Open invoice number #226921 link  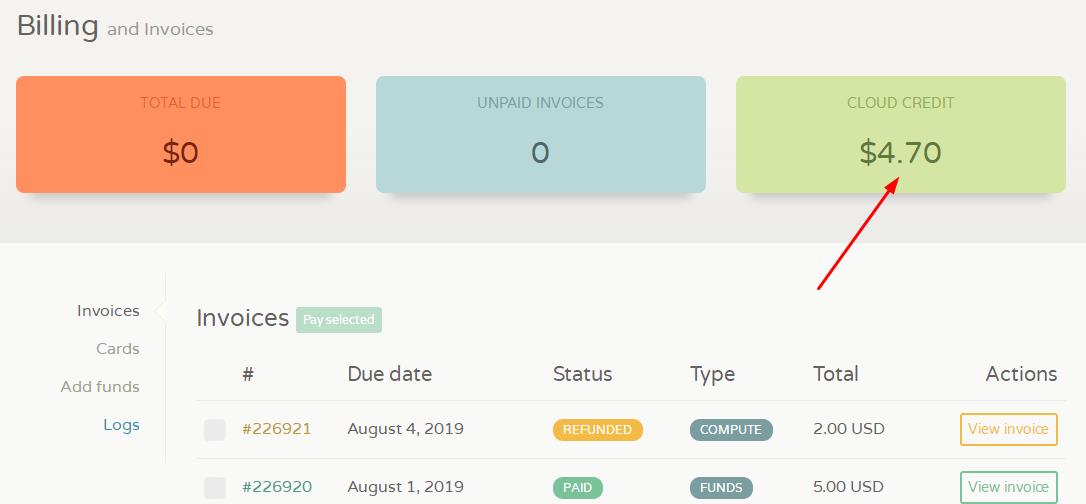point(276,429)
